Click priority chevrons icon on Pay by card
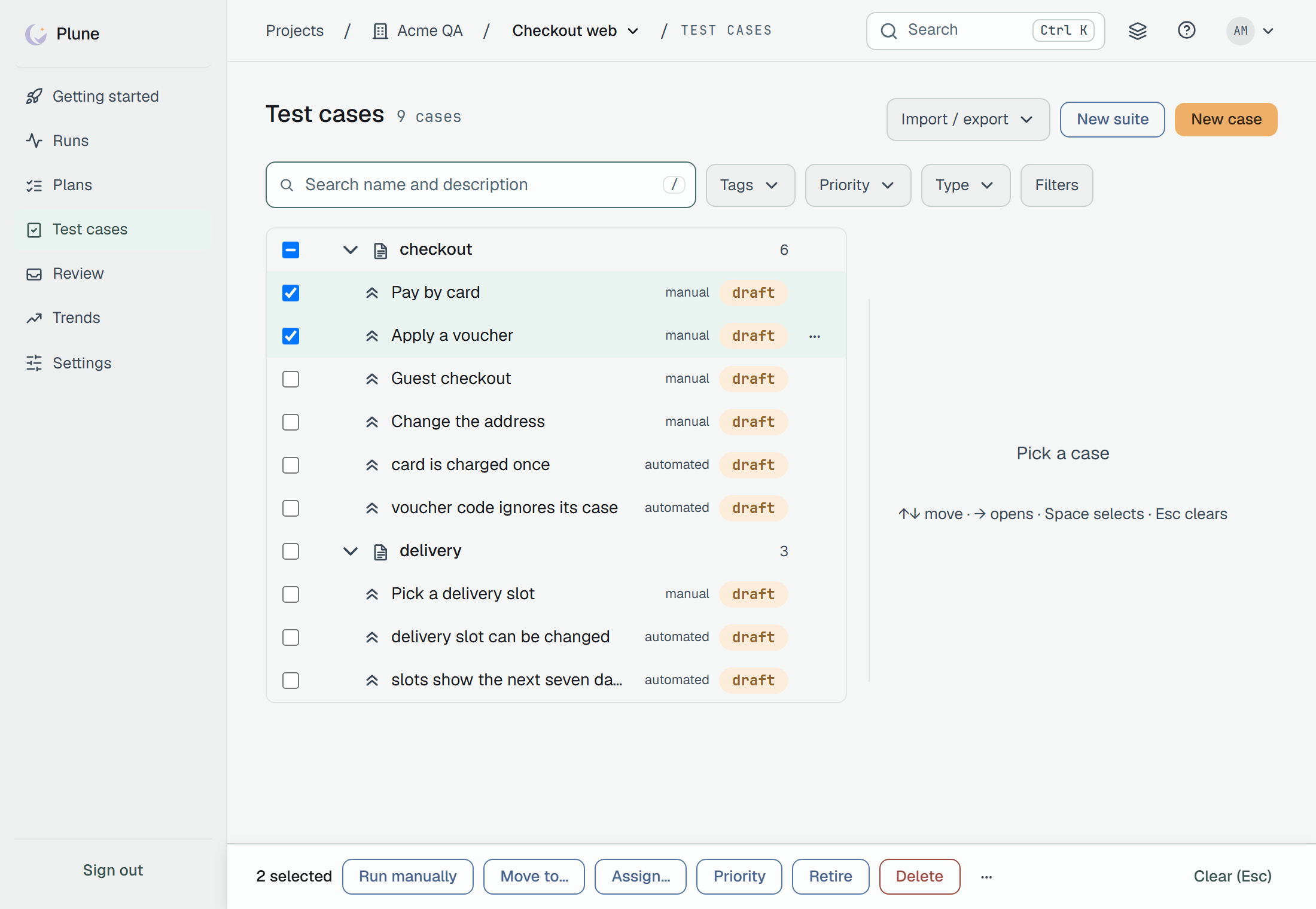This screenshot has height=909, width=1316. click(372, 292)
